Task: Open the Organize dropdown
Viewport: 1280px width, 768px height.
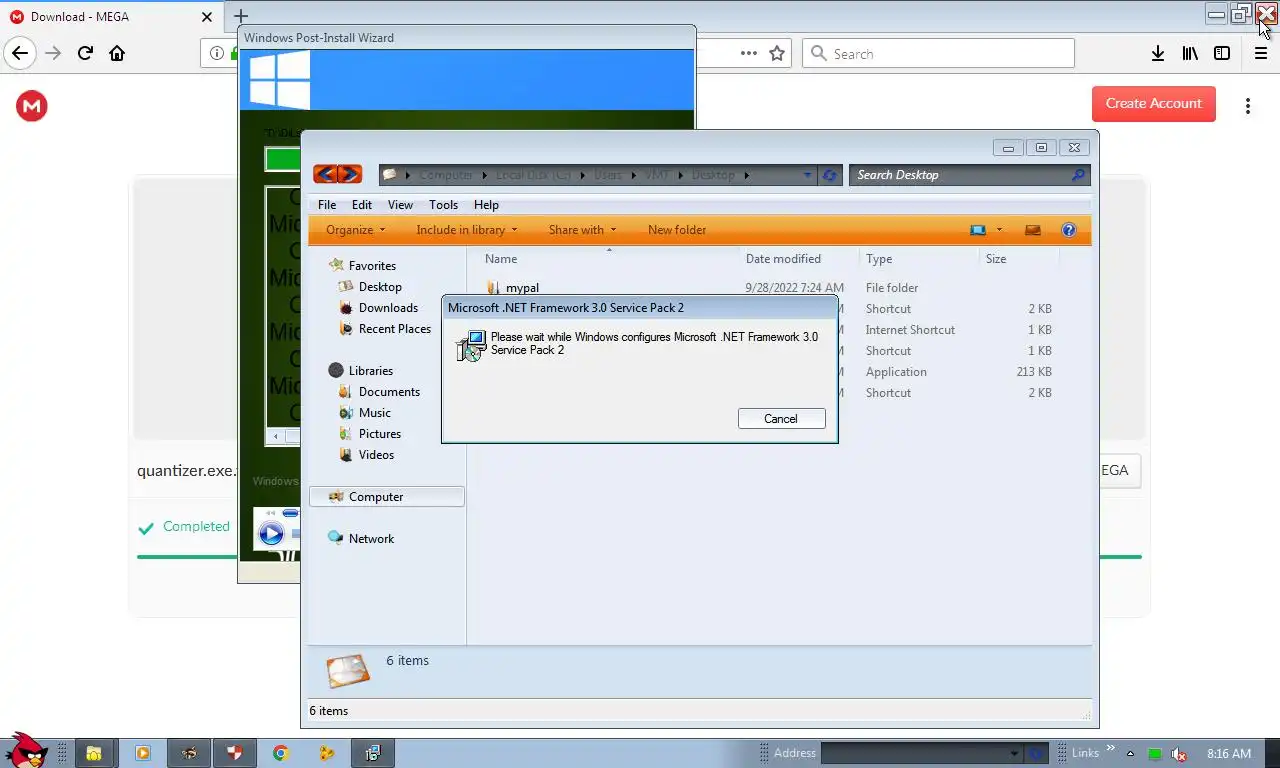Action: pos(355,230)
